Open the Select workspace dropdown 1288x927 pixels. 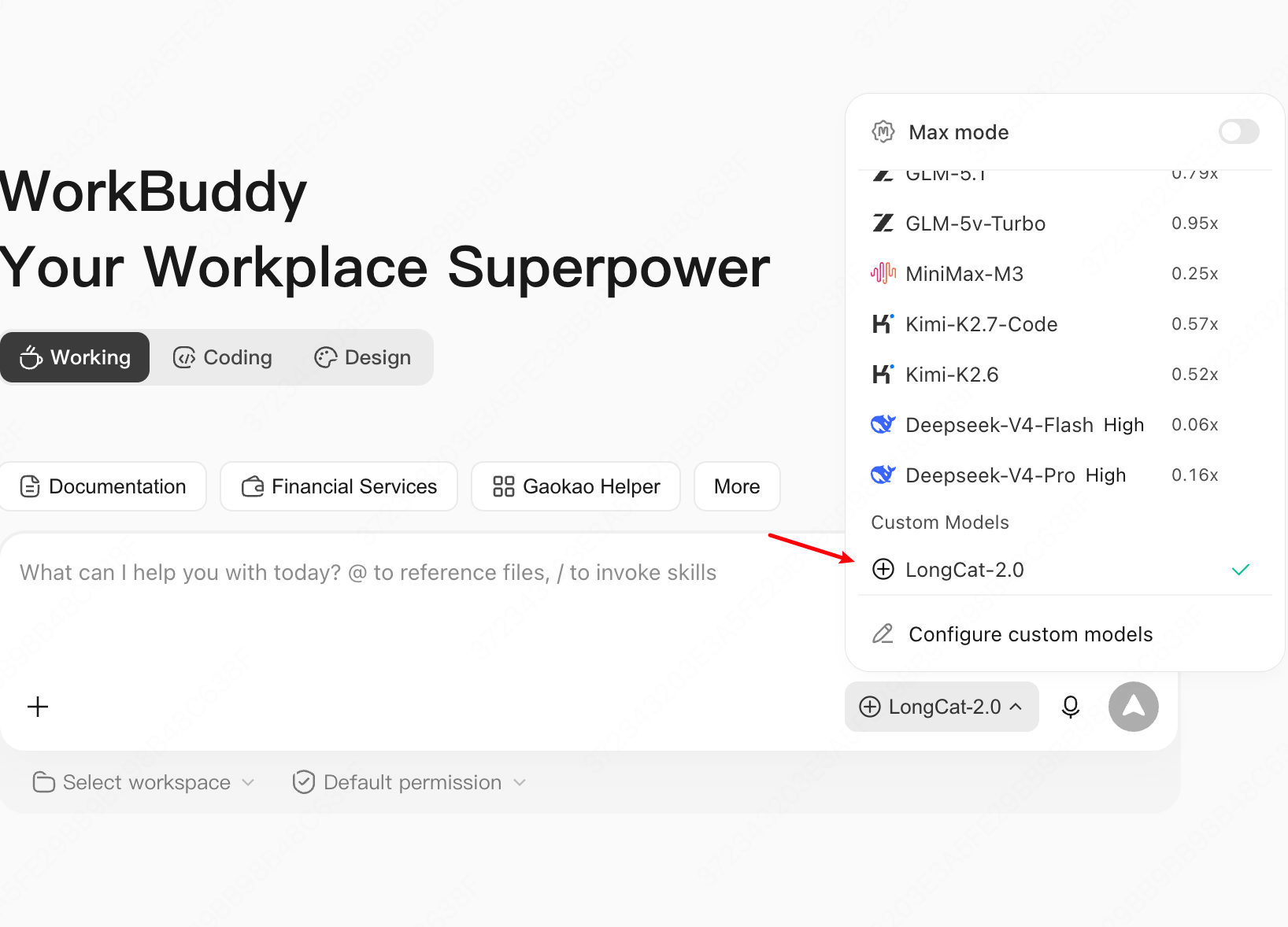[144, 782]
